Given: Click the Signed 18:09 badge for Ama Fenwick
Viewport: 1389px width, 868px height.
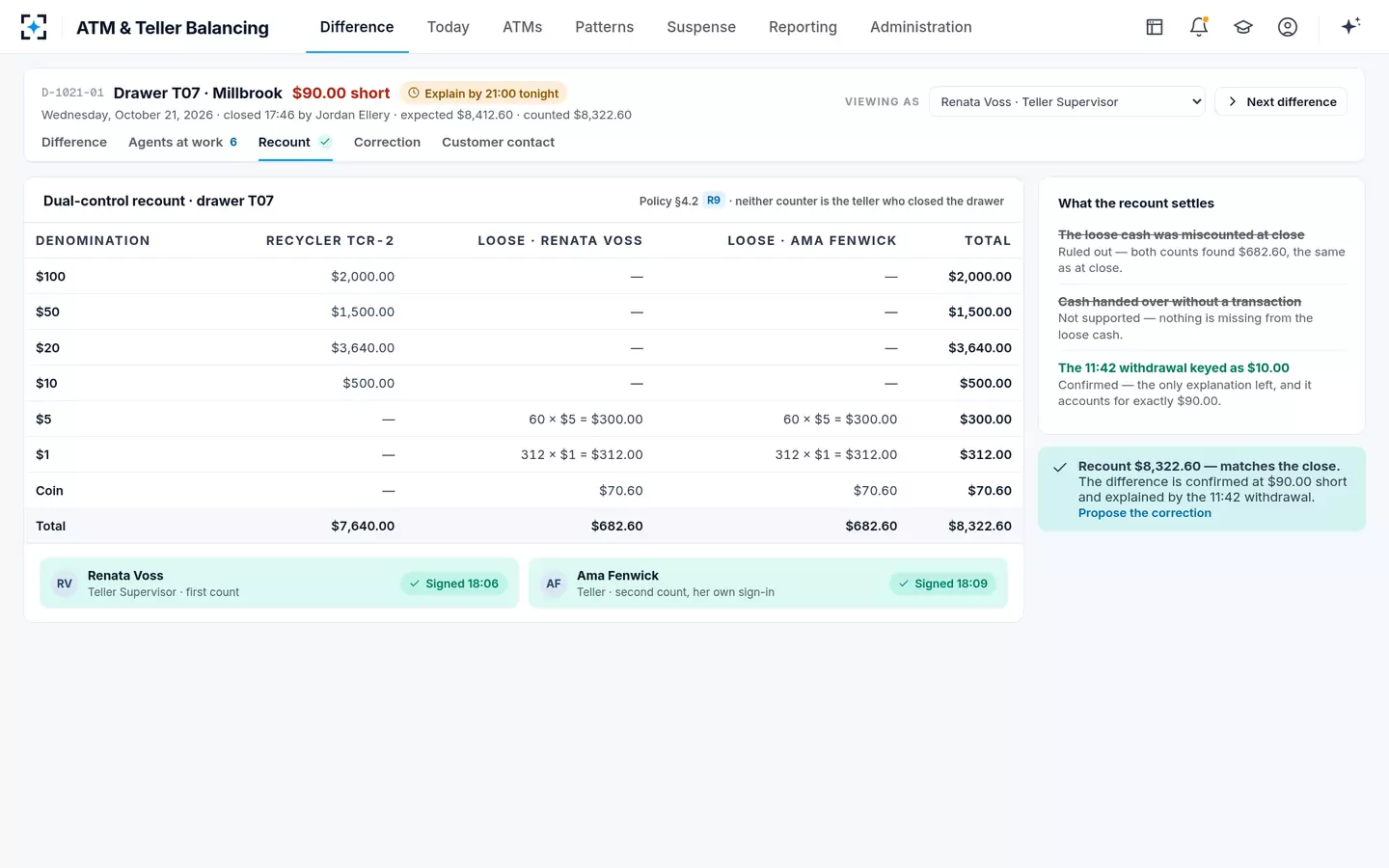Looking at the screenshot, I should pyautogui.click(x=942, y=583).
